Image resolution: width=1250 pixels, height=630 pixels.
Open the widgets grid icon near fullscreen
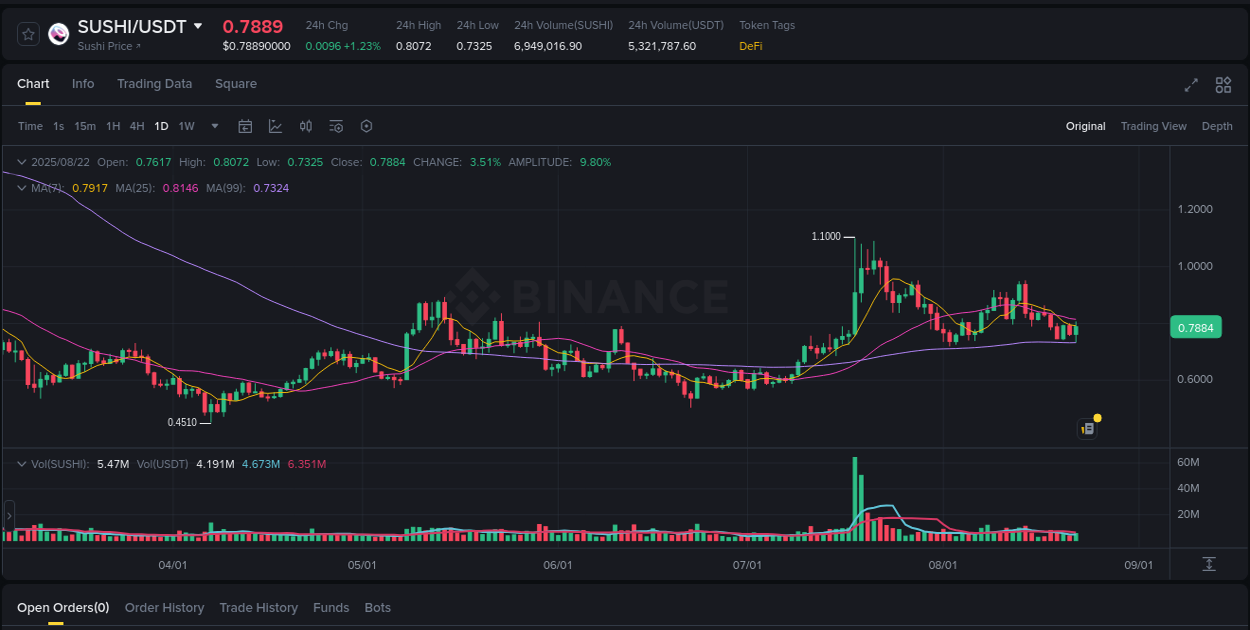point(1223,85)
